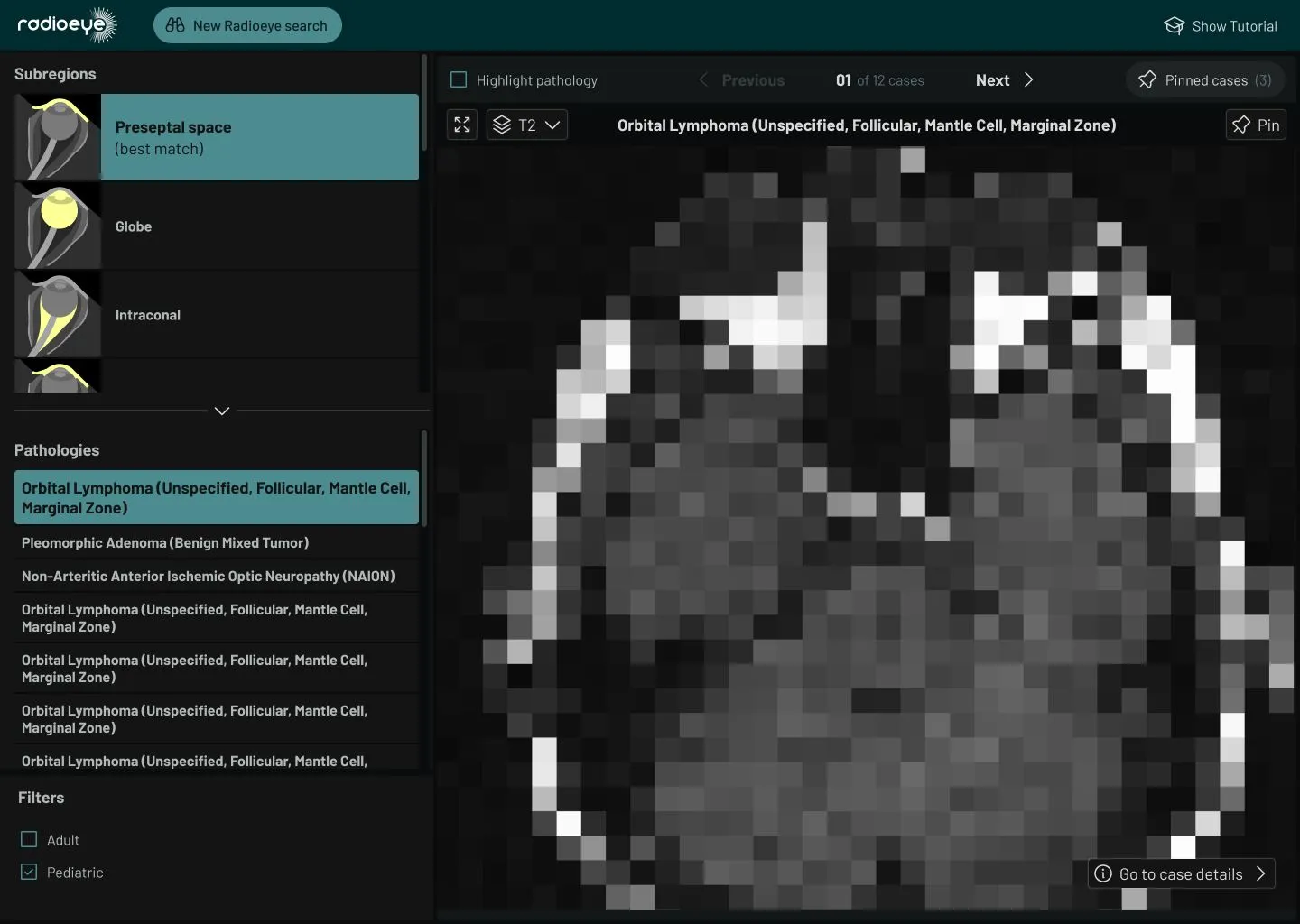Pin the current case

[x=1256, y=125]
